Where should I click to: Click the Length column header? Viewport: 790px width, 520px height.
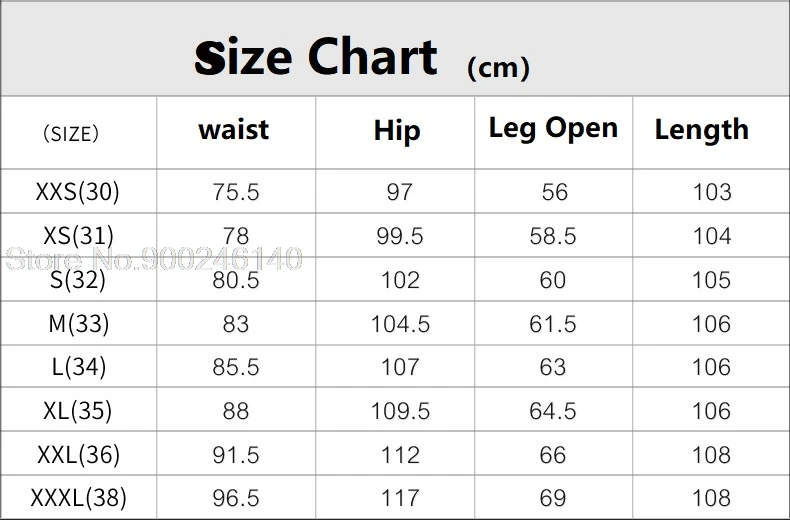click(x=702, y=130)
